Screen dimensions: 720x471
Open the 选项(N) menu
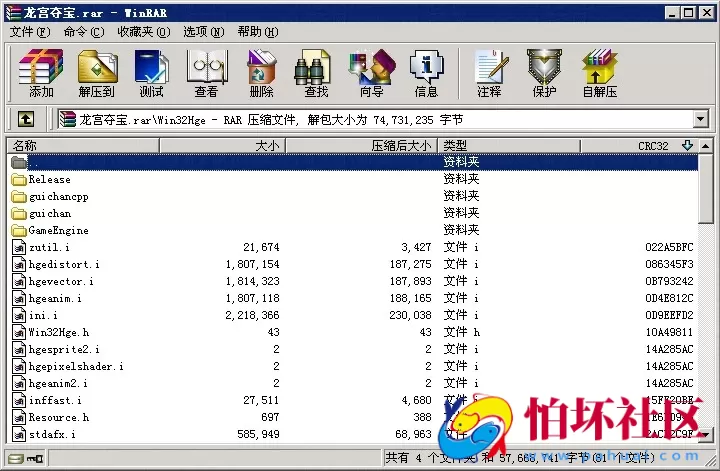click(204, 32)
